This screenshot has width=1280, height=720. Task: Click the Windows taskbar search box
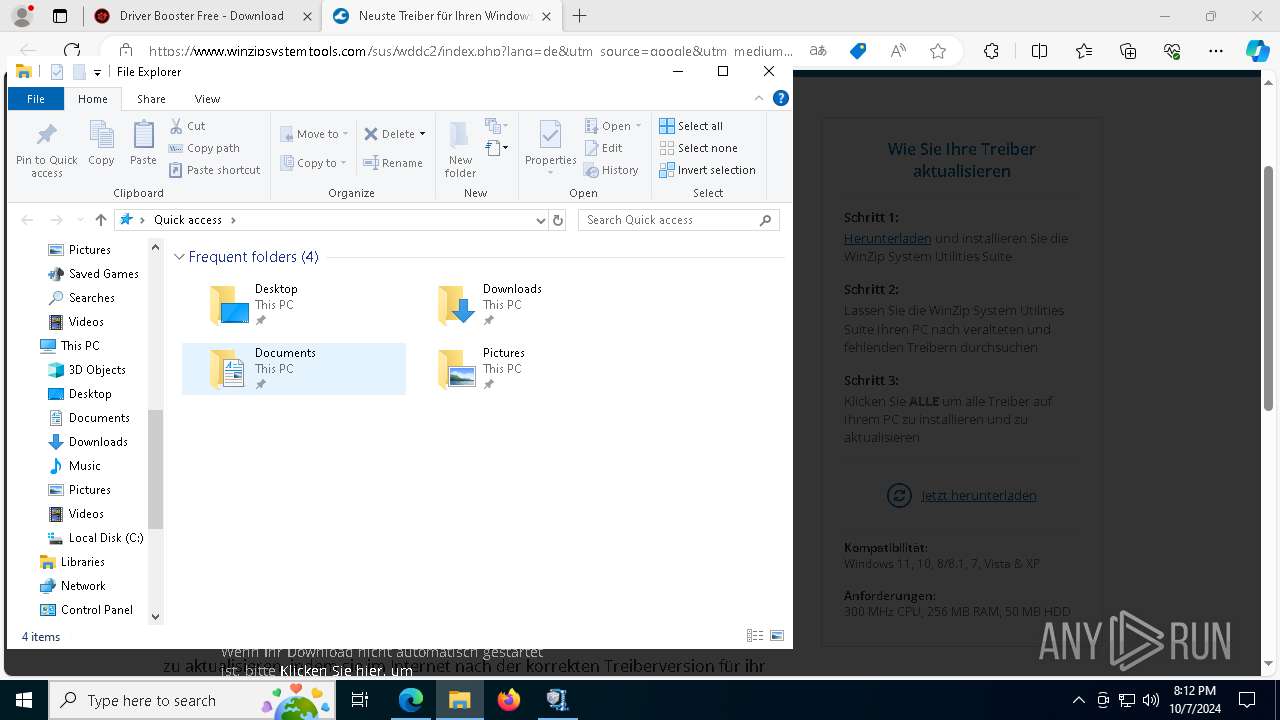191,700
